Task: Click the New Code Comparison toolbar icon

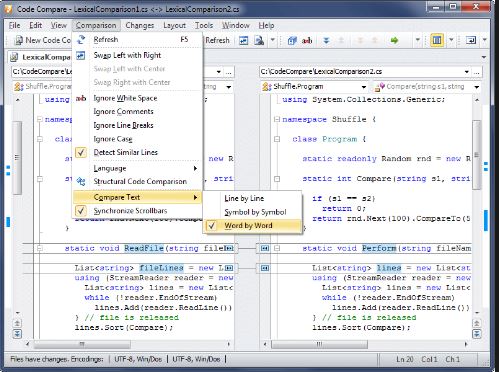Action: [x=19, y=41]
